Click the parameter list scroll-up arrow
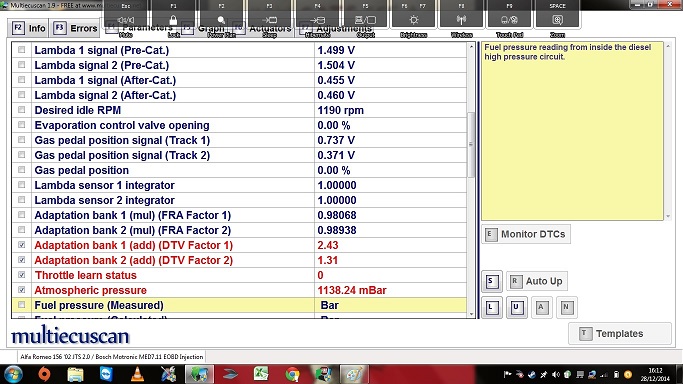The width and height of the screenshot is (683, 384). tap(471, 46)
